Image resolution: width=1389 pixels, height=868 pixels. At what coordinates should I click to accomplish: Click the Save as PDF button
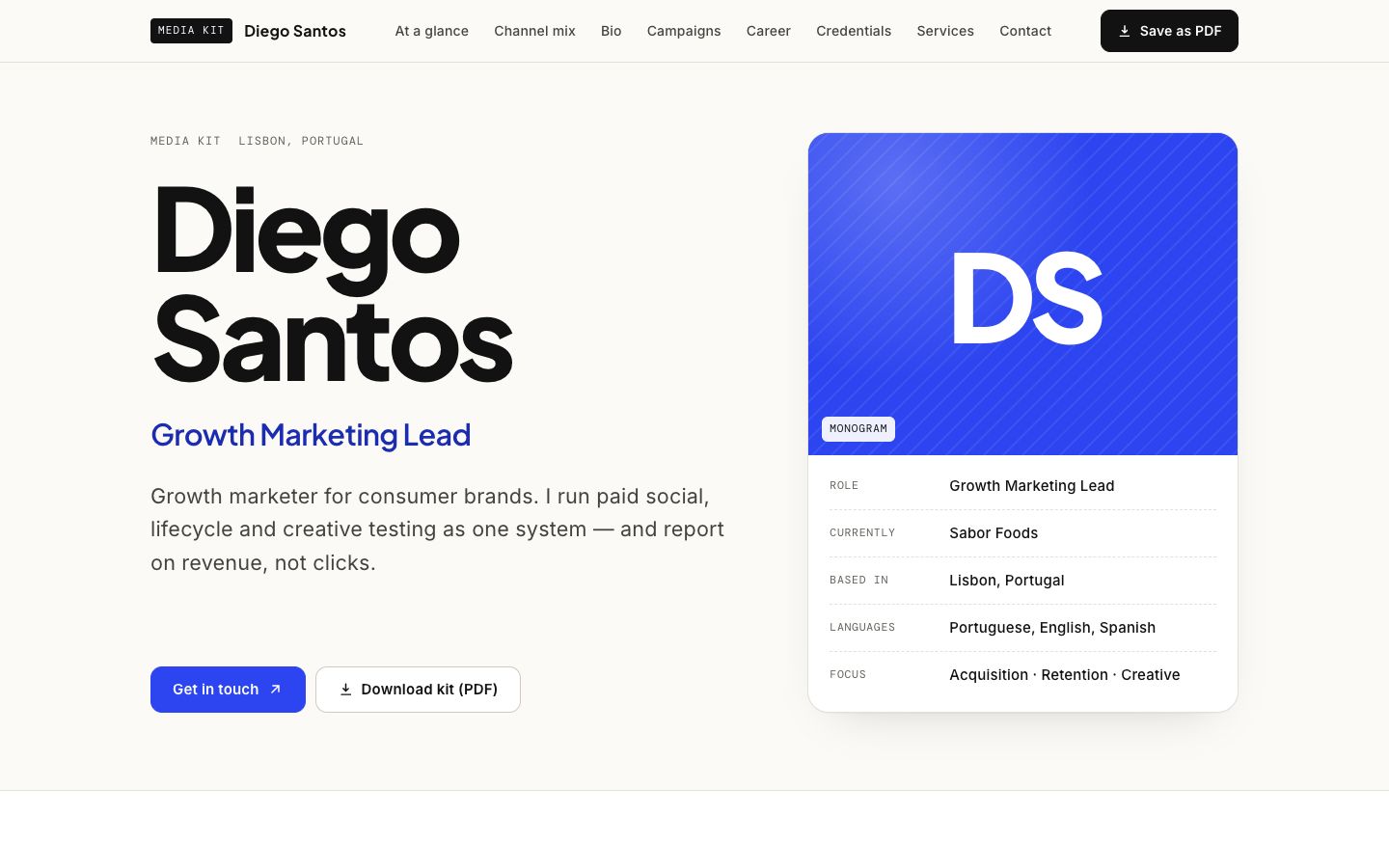(1169, 31)
